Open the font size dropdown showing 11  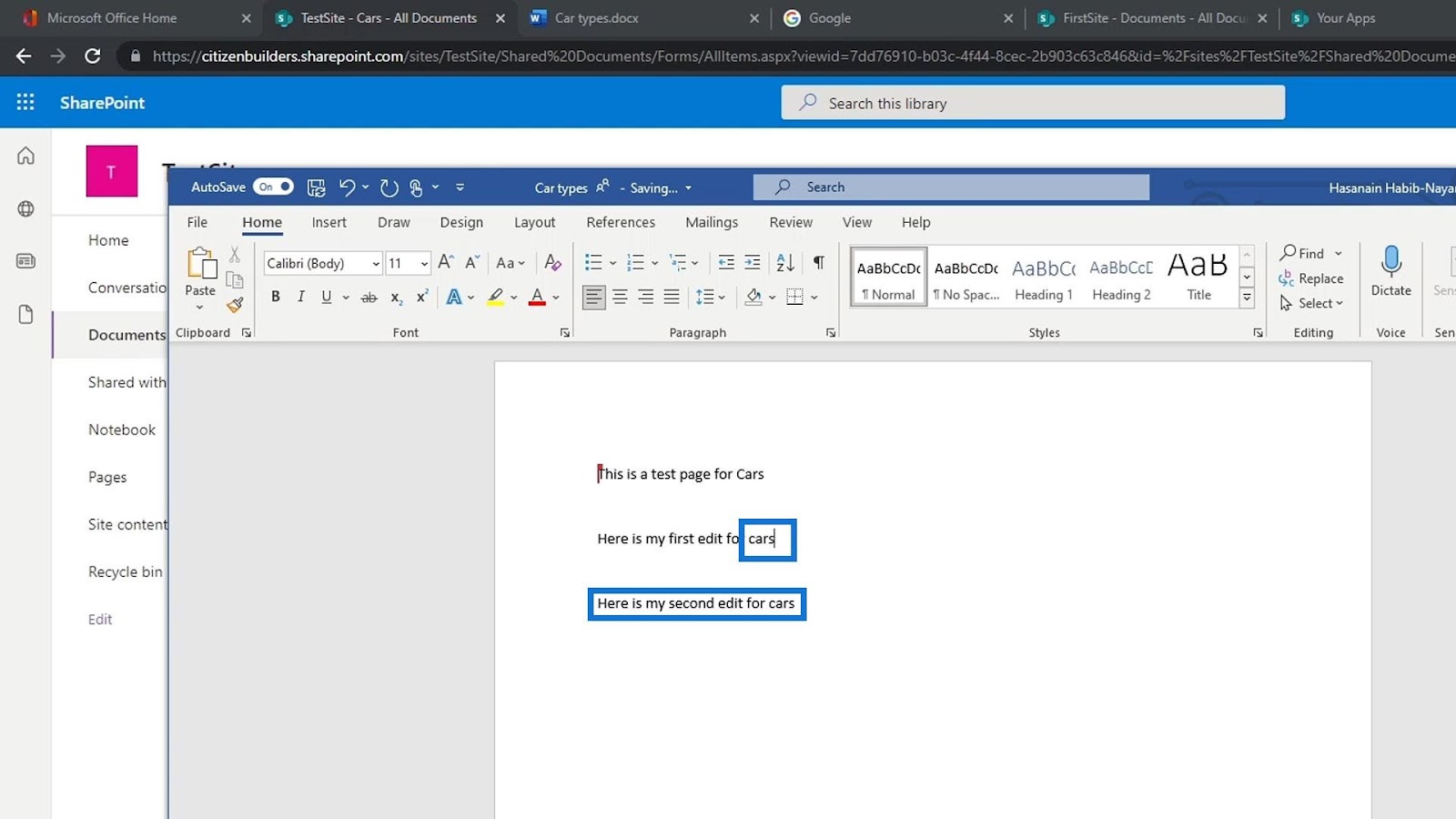(x=424, y=263)
